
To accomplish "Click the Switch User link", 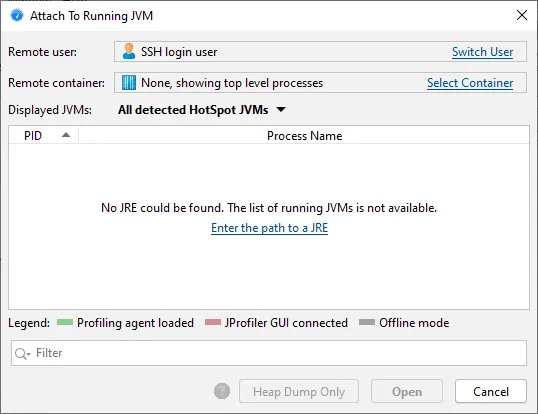I will pyautogui.click(x=482, y=52).
